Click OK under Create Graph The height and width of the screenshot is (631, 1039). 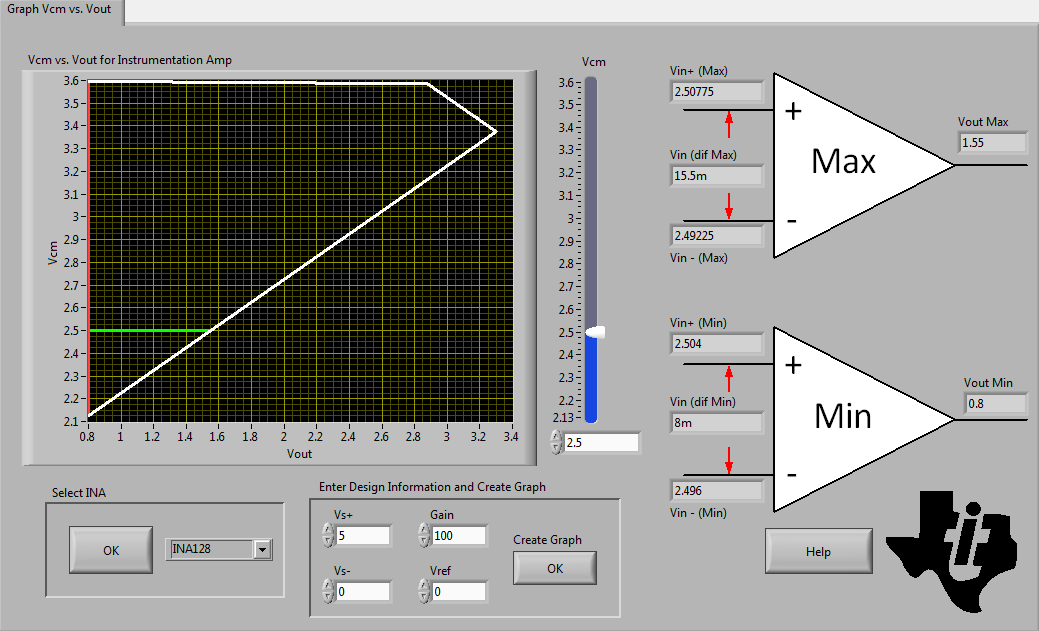pyautogui.click(x=555, y=568)
